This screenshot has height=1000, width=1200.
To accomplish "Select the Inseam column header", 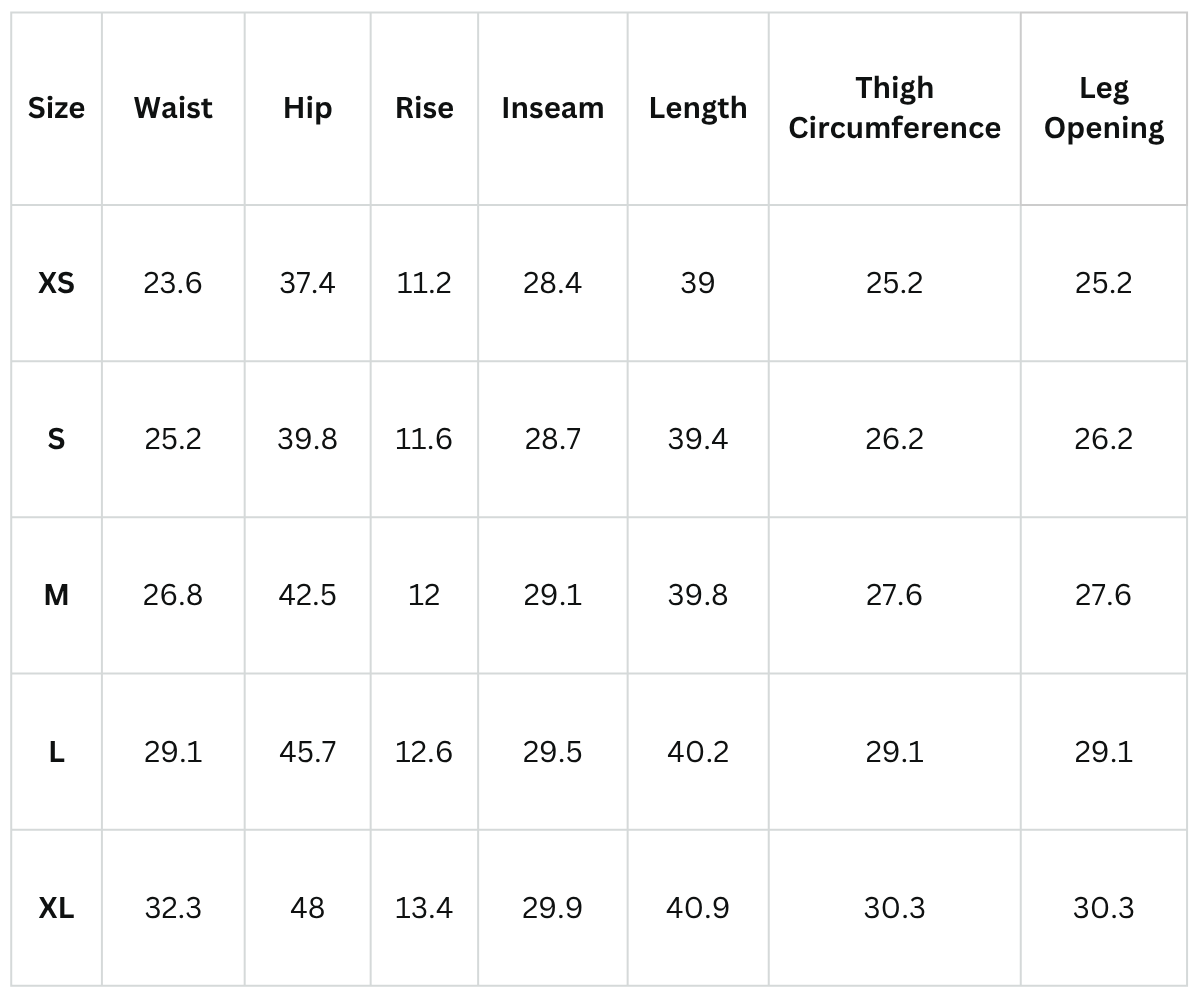I will (553, 108).
